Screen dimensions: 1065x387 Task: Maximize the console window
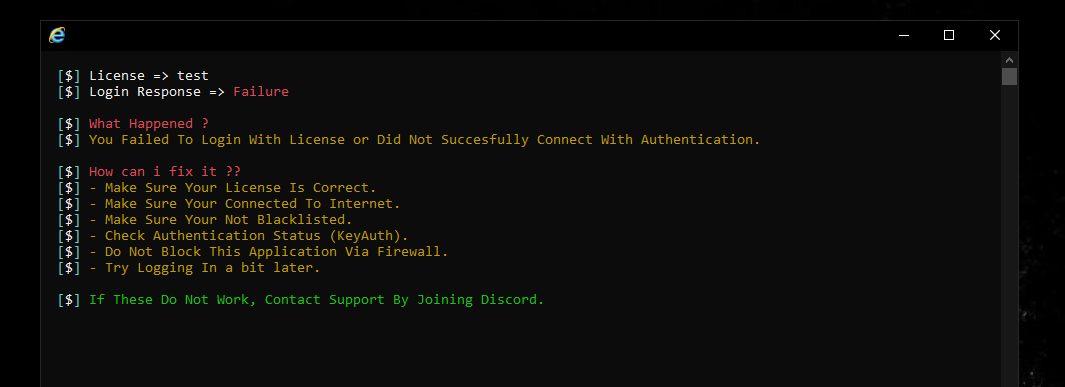[949, 35]
